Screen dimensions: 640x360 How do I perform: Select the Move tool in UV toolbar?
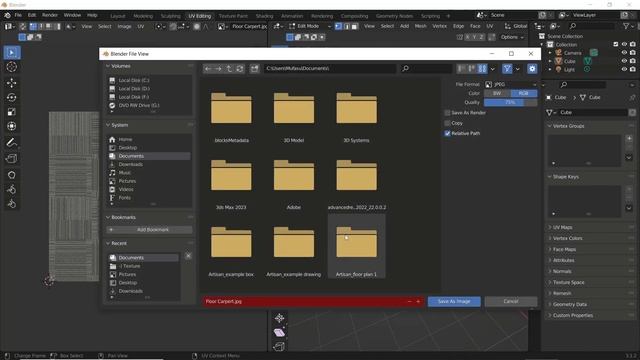(11, 83)
